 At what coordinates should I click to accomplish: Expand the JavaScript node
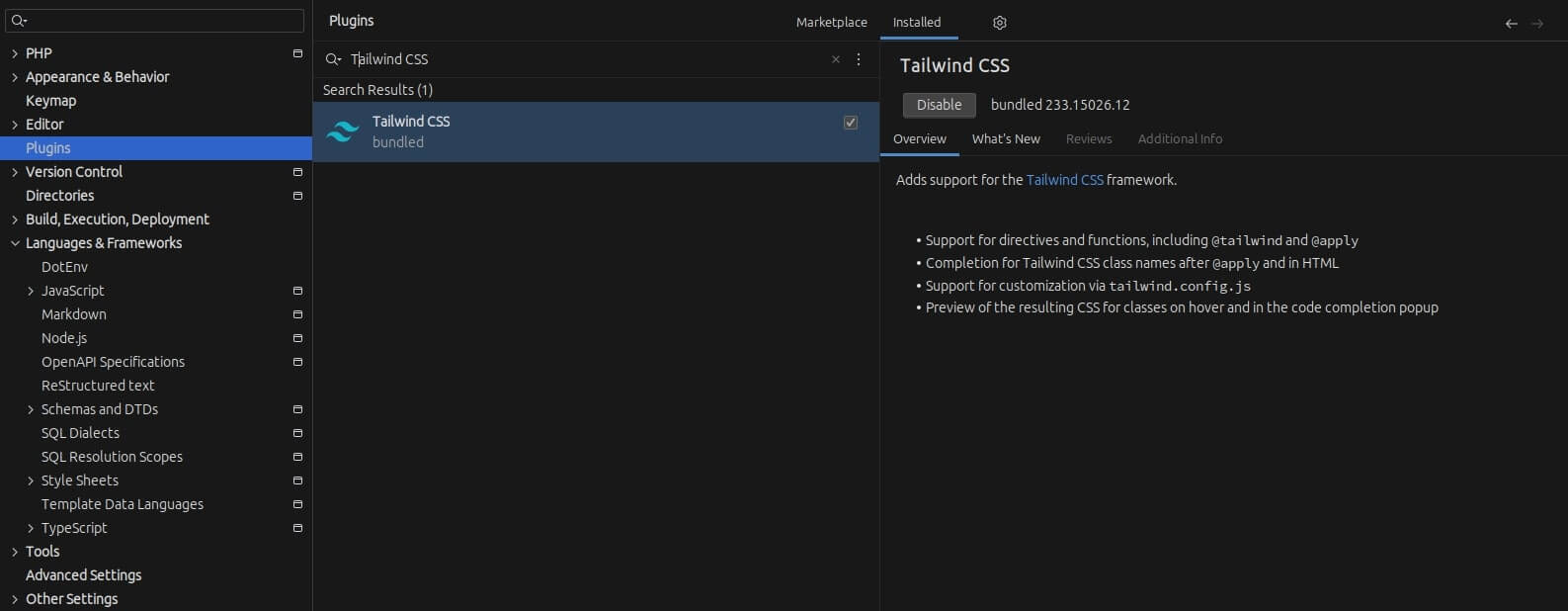(x=31, y=291)
